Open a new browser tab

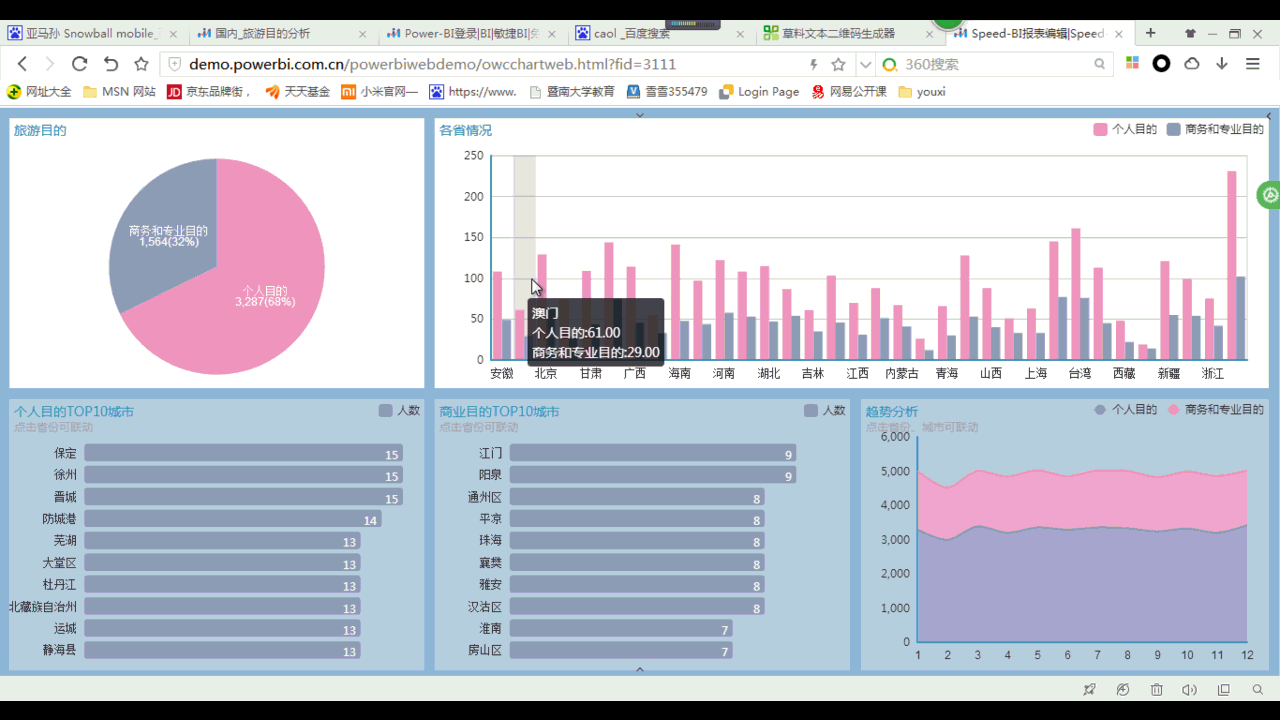(1150, 33)
